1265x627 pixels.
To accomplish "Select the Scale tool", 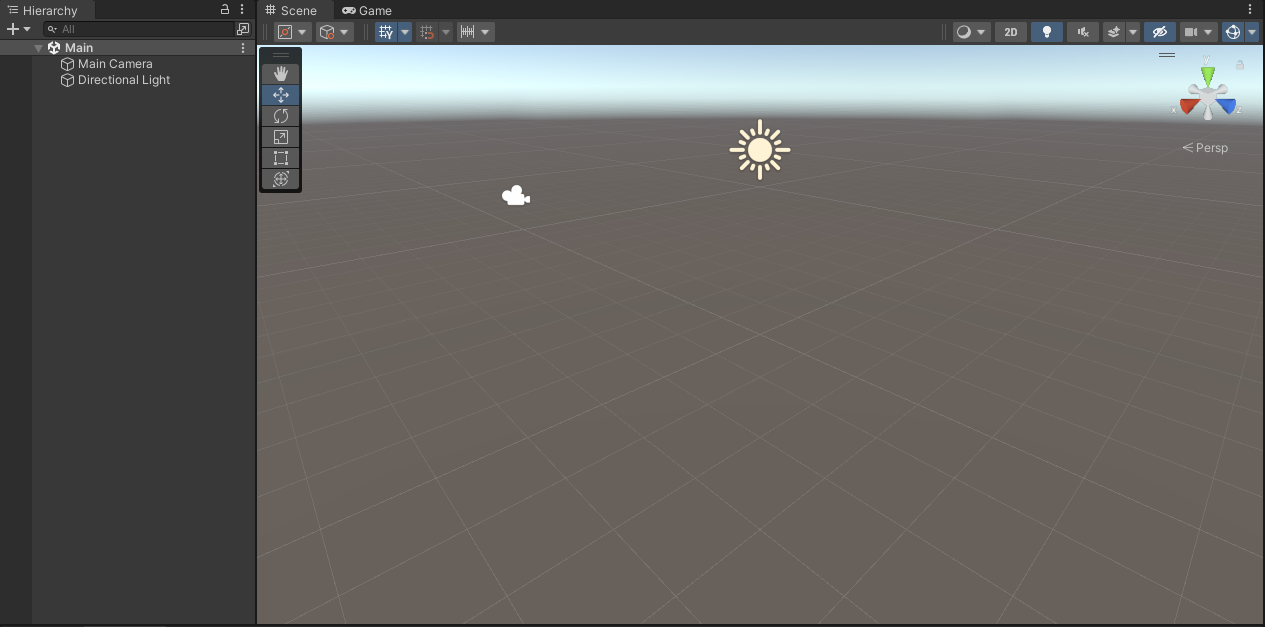I will click(x=281, y=137).
